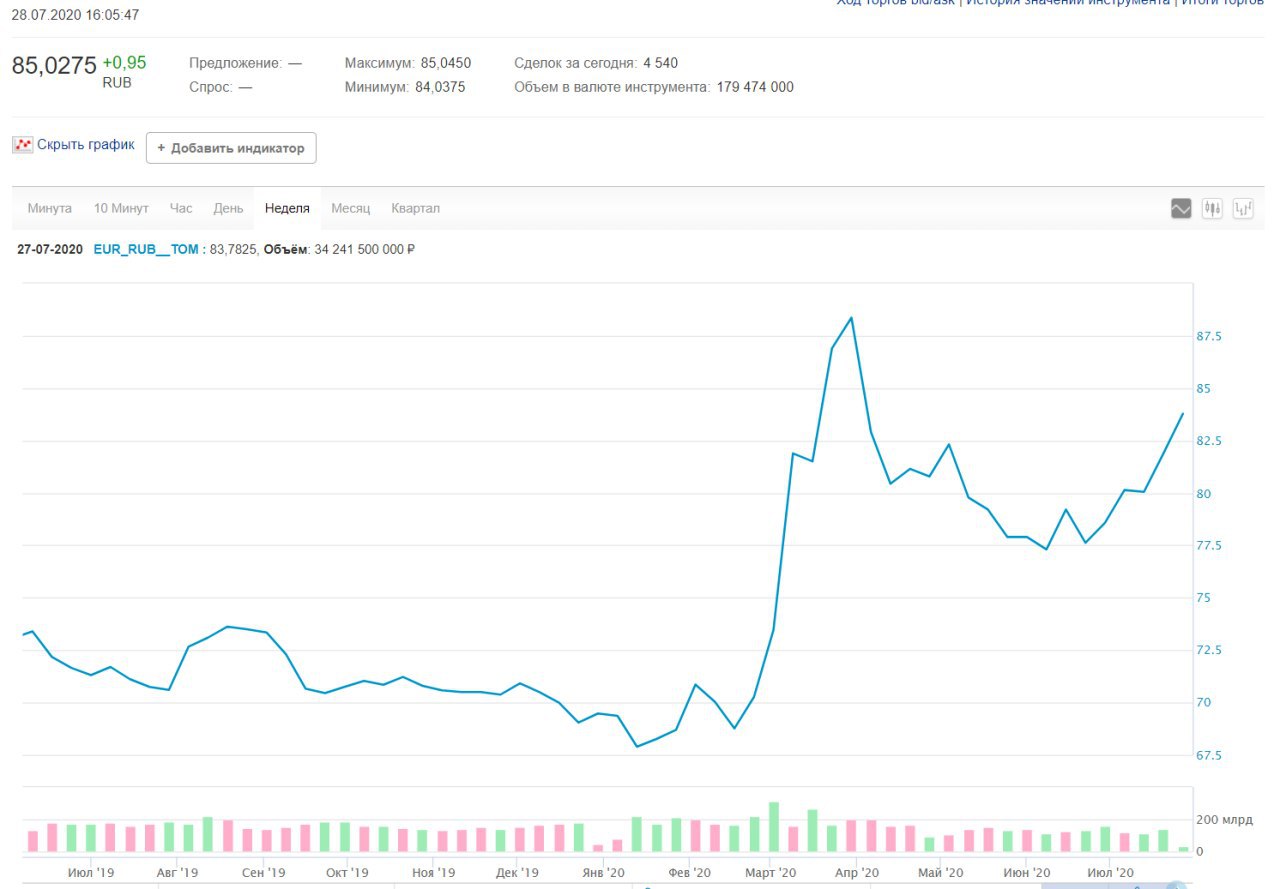This screenshot has width=1280, height=889.
Task: Switch to the candlestick chart view
Action: coord(1212,209)
